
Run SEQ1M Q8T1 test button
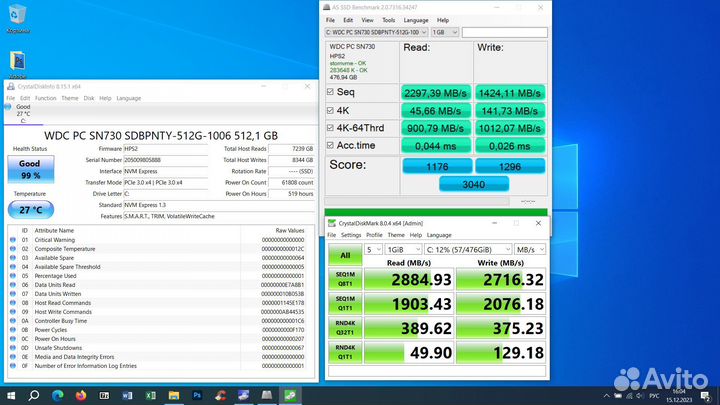[345, 279]
